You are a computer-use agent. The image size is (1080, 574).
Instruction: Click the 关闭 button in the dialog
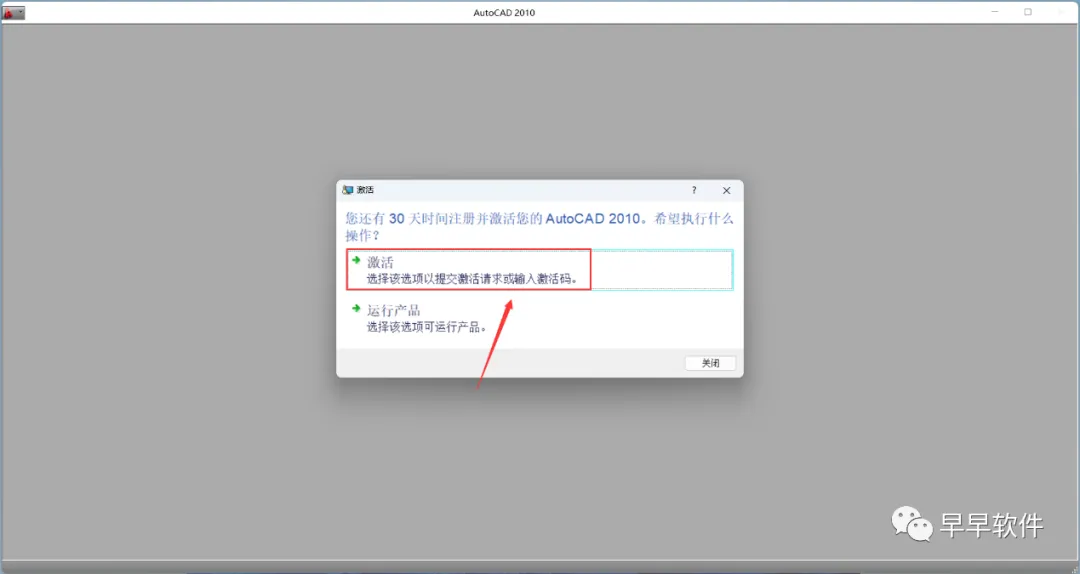pyautogui.click(x=710, y=363)
